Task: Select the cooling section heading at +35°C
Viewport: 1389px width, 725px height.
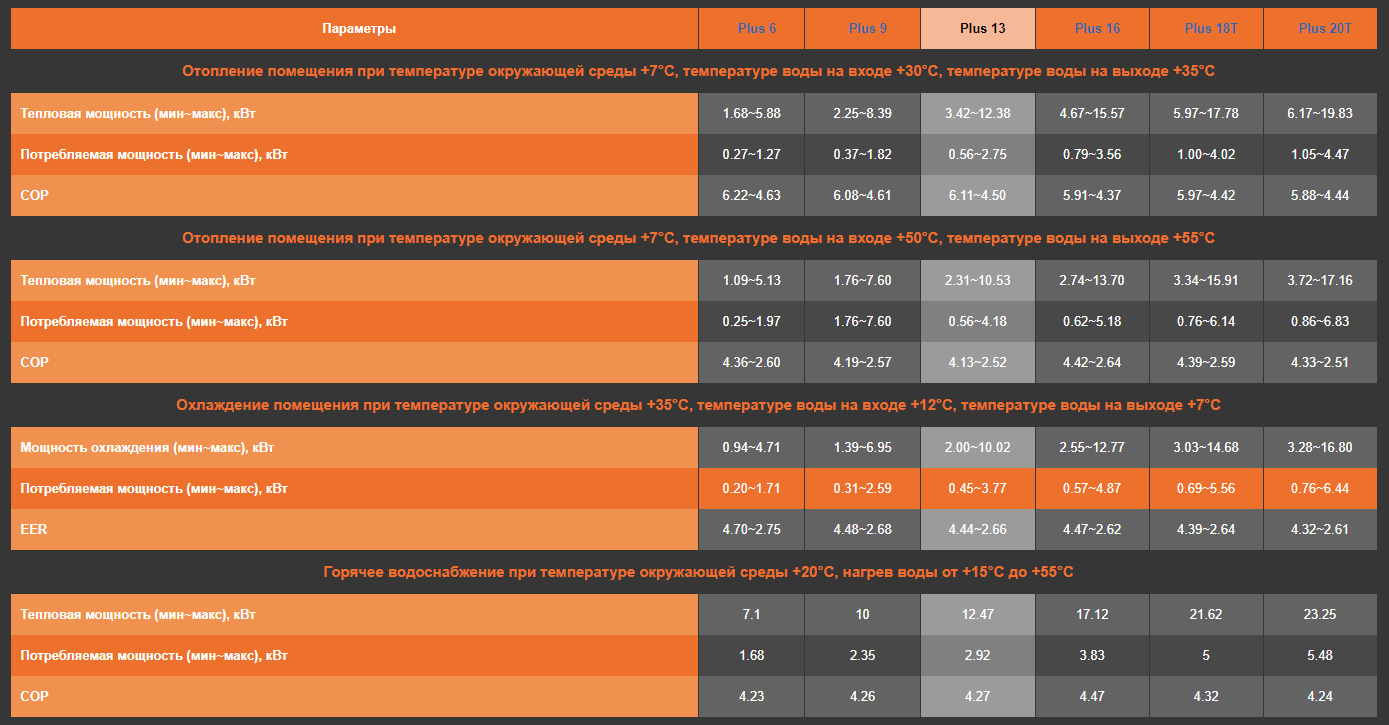Action: point(698,405)
